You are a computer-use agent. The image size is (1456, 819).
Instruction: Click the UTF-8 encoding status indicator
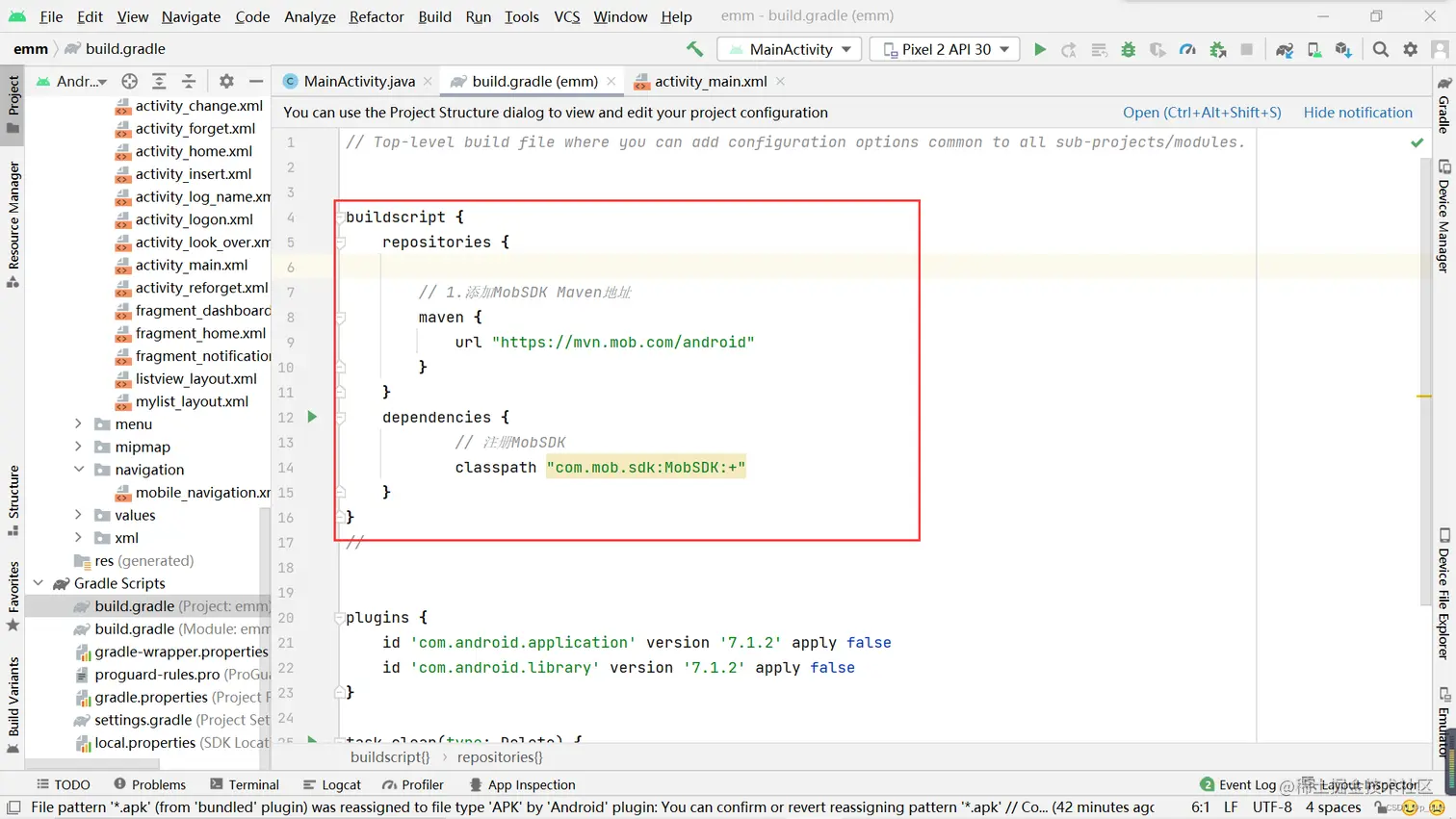coord(1272,807)
